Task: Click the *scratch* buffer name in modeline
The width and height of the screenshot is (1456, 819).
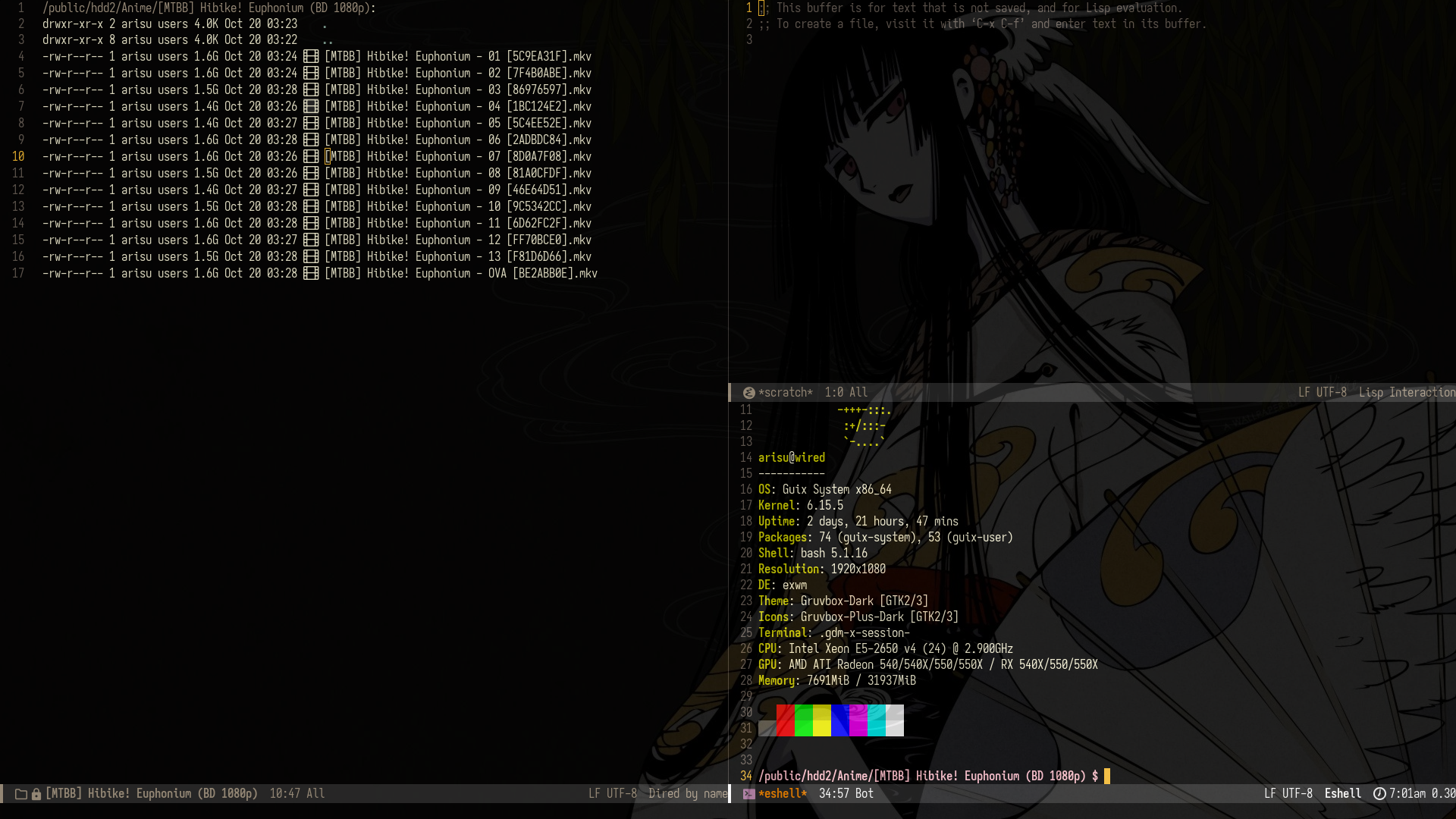Action: 785,393
